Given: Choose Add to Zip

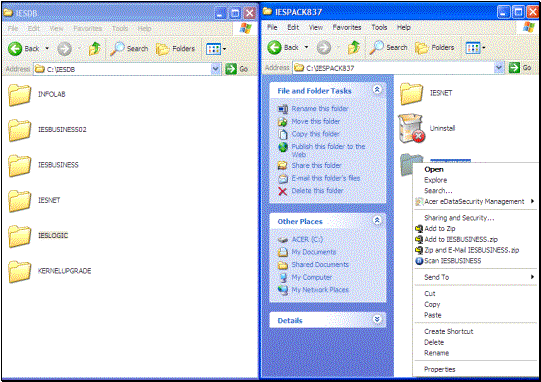Looking at the screenshot, I should click(x=440, y=229).
